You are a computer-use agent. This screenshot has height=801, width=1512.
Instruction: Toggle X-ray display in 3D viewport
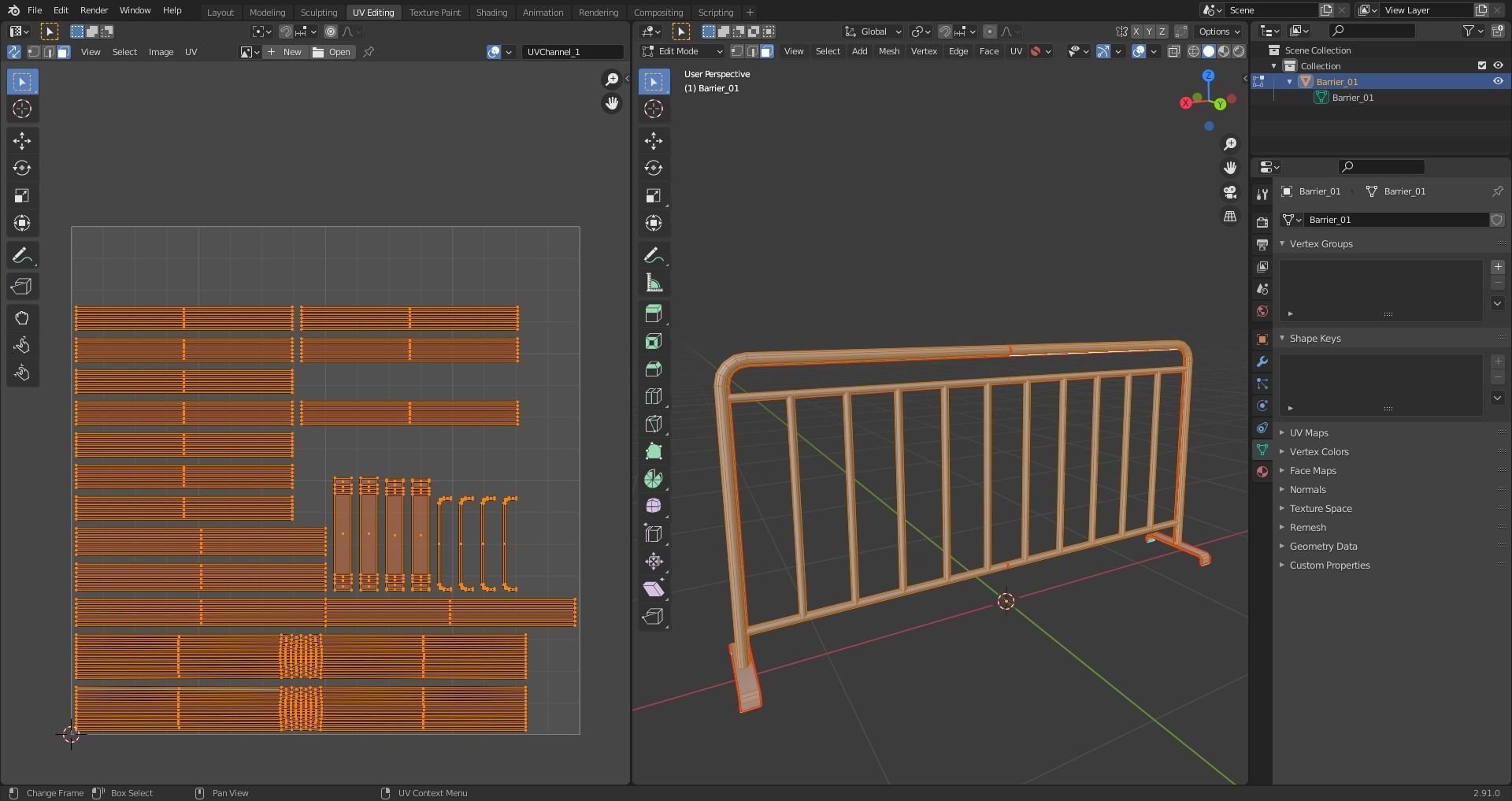pyautogui.click(x=1174, y=51)
